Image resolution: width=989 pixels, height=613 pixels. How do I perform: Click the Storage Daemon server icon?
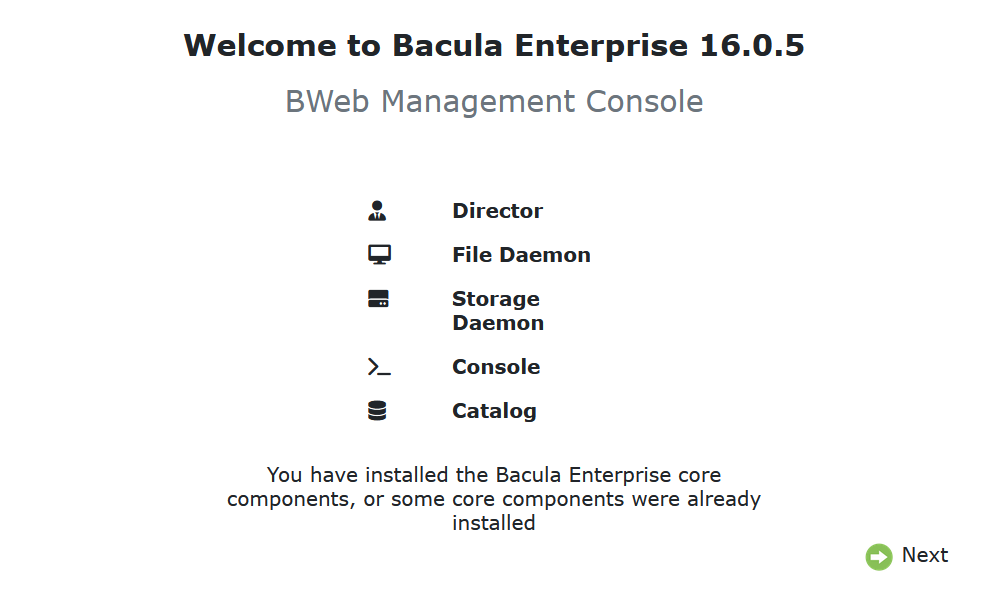pyautogui.click(x=378, y=299)
